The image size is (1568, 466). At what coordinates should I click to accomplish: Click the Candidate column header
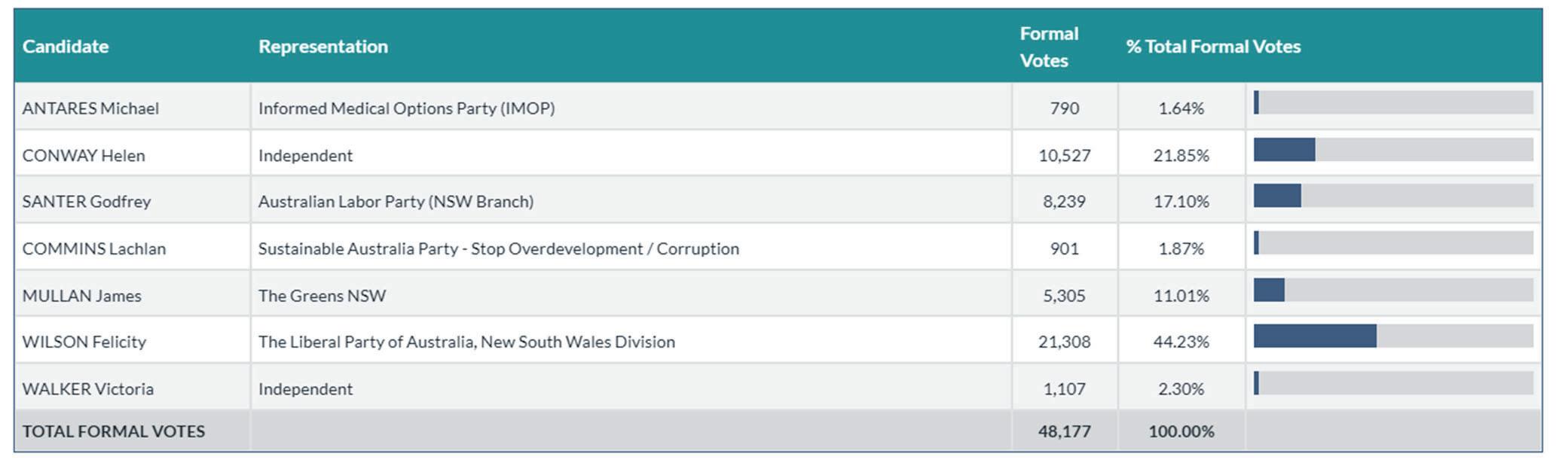[x=66, y=47]
